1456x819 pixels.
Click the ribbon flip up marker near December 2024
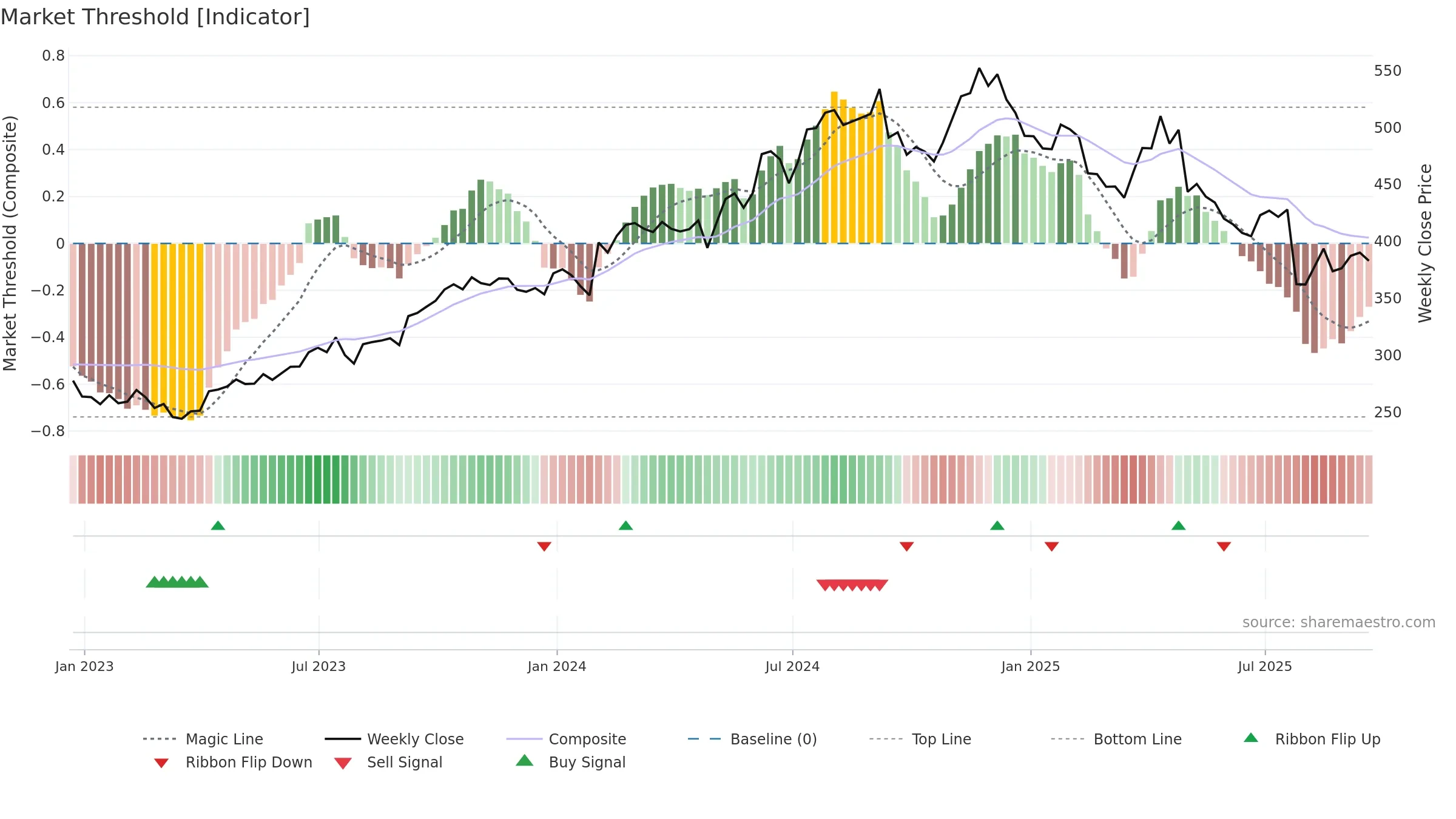point(997,525)
